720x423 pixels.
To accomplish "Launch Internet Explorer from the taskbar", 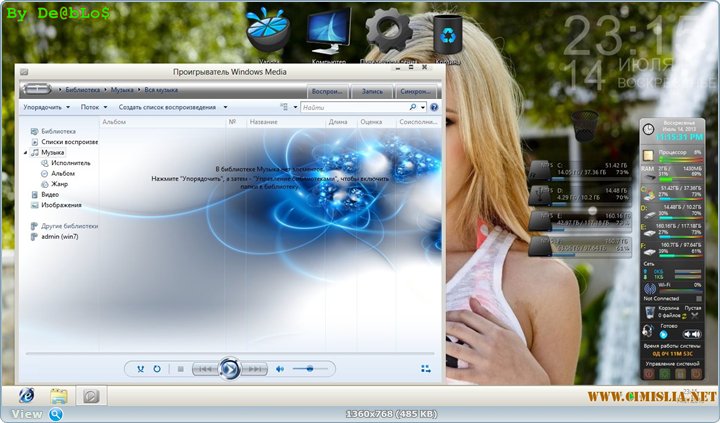I will click(23, 396).
